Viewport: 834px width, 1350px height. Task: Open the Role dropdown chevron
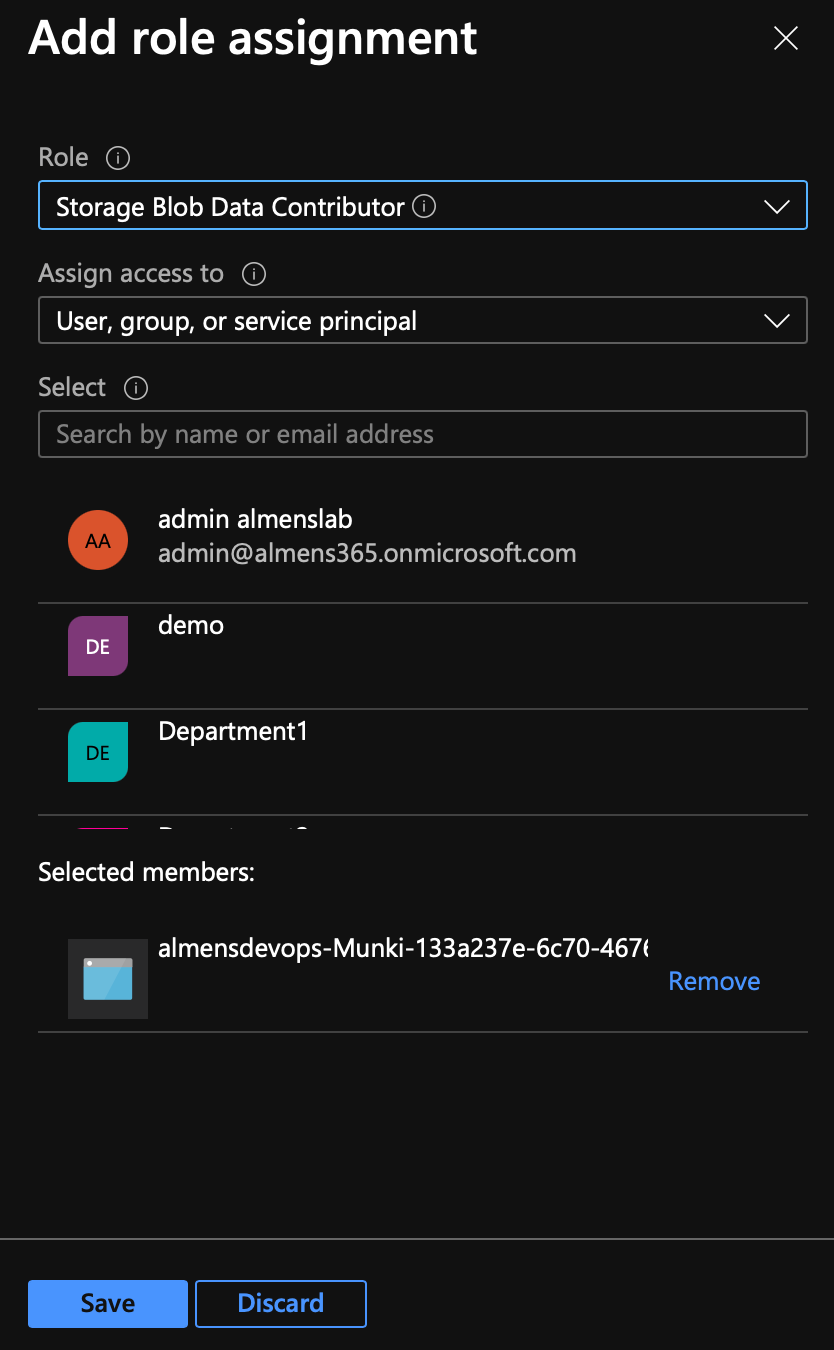coord(776,207)
